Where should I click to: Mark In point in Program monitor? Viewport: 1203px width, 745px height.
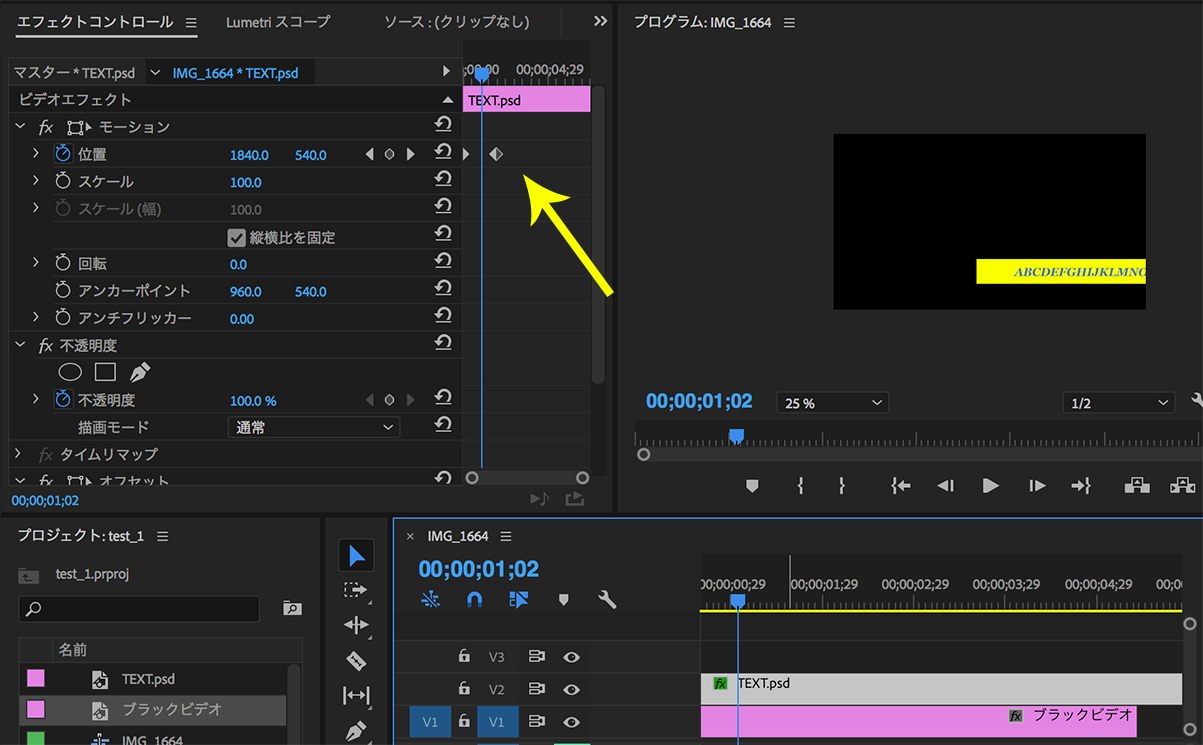[801, 486]
